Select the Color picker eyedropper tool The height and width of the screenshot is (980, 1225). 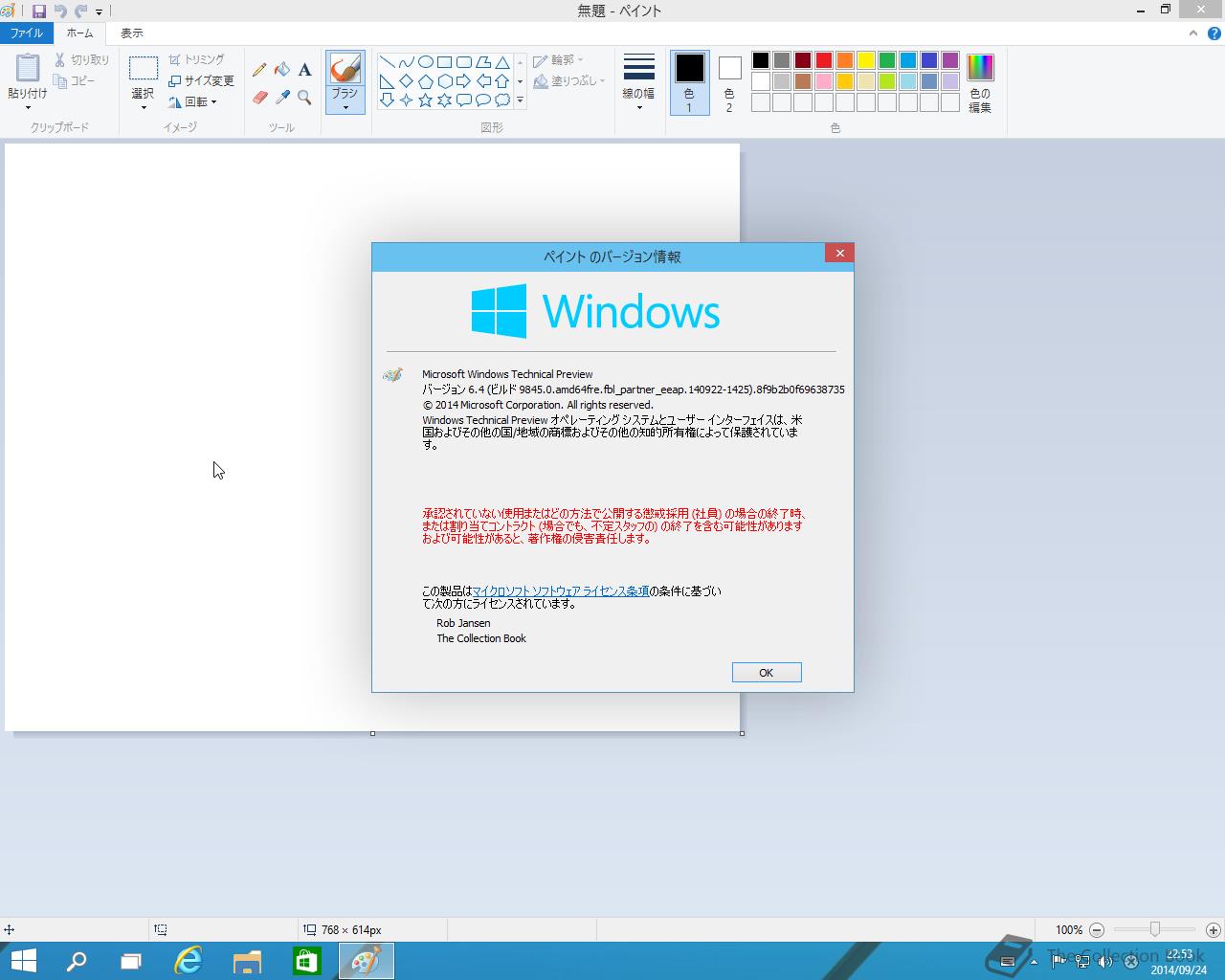click(282, 98)
